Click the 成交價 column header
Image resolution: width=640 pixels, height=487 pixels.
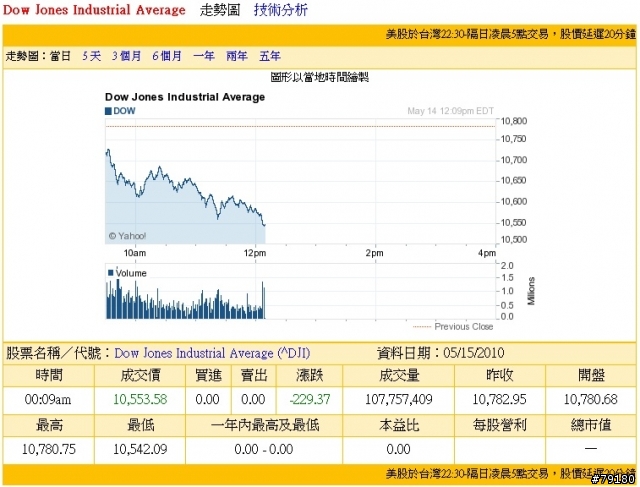140,376
